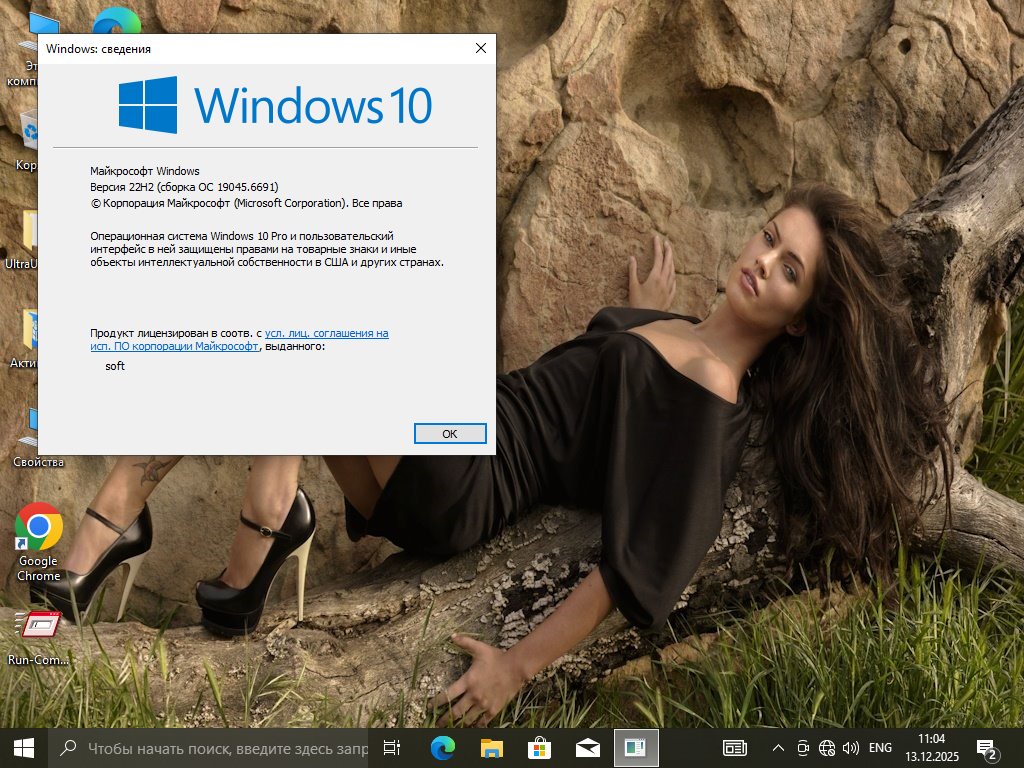Launch Microsoft Edge from the taskbar
Image resolution: width=1024 pixels, height=768 pixels.
pyautogui.click(x=442, y=747)
